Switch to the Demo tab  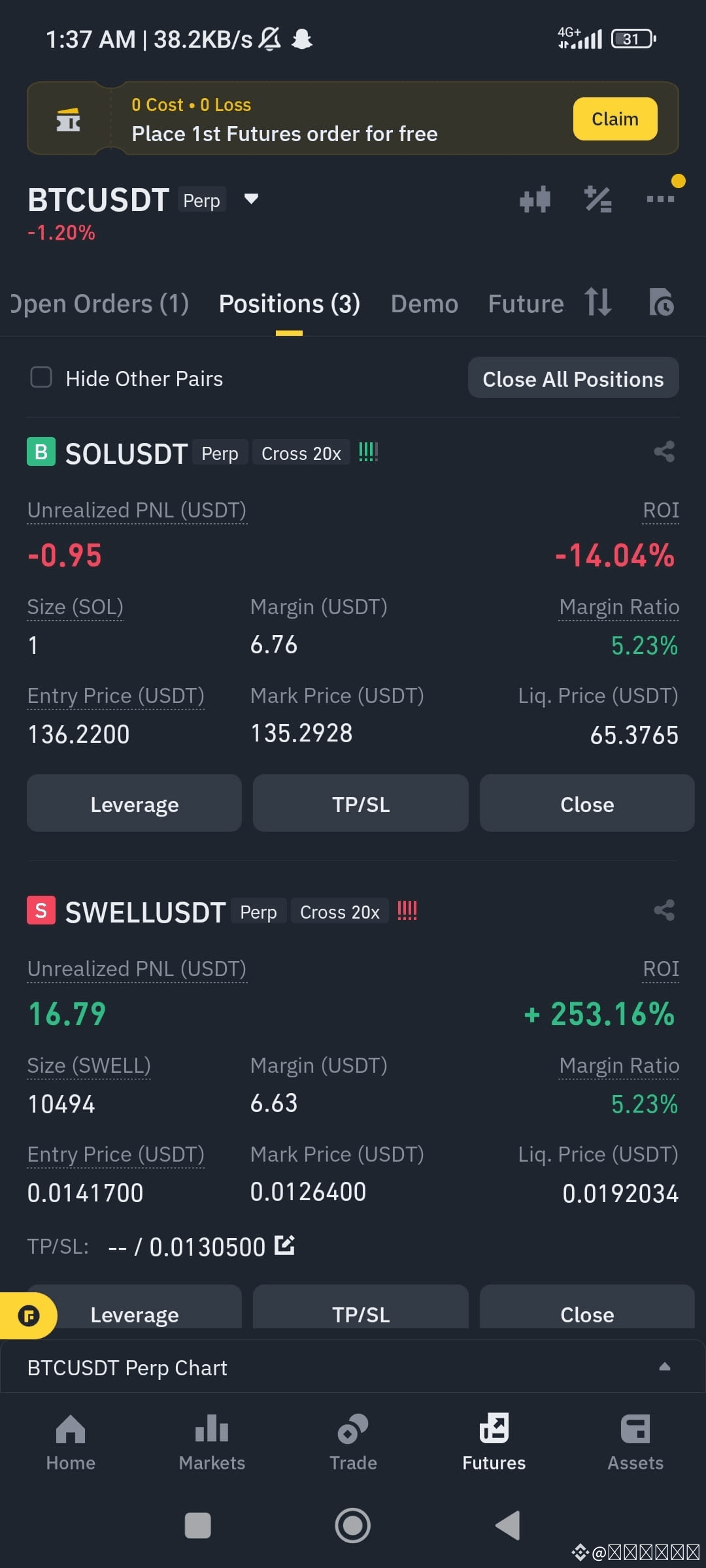pos(424,304)
